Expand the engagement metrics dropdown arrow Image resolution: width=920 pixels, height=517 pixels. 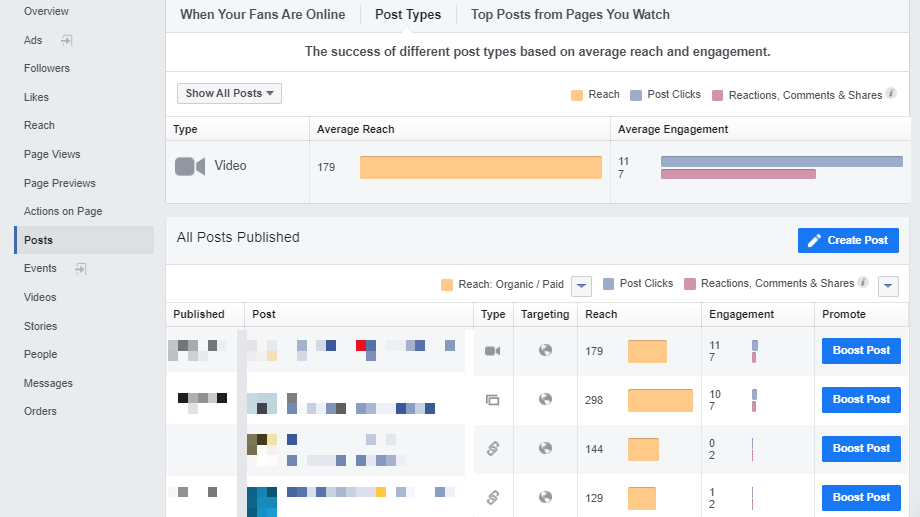point(887,286)
